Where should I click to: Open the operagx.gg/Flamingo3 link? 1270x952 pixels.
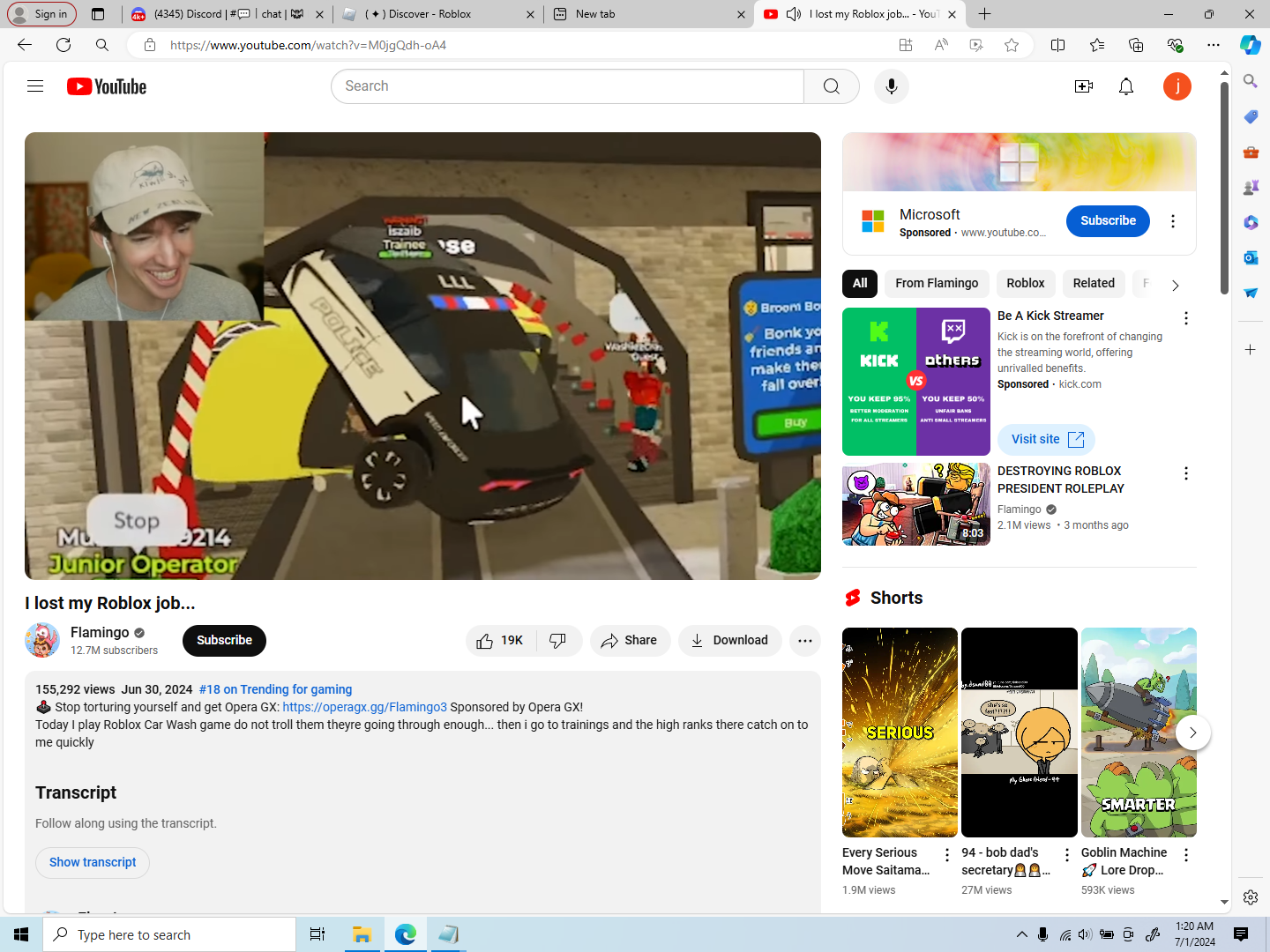tap(364, 707)
